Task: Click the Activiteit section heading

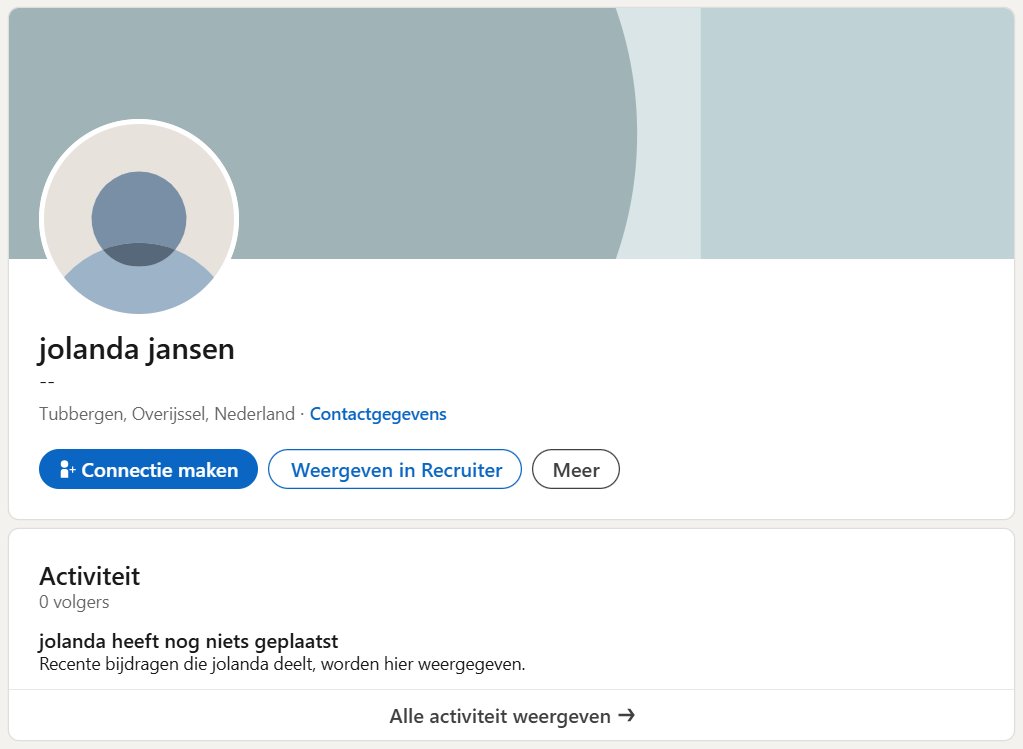Action: pyautogui.click(x=89, y=576)
